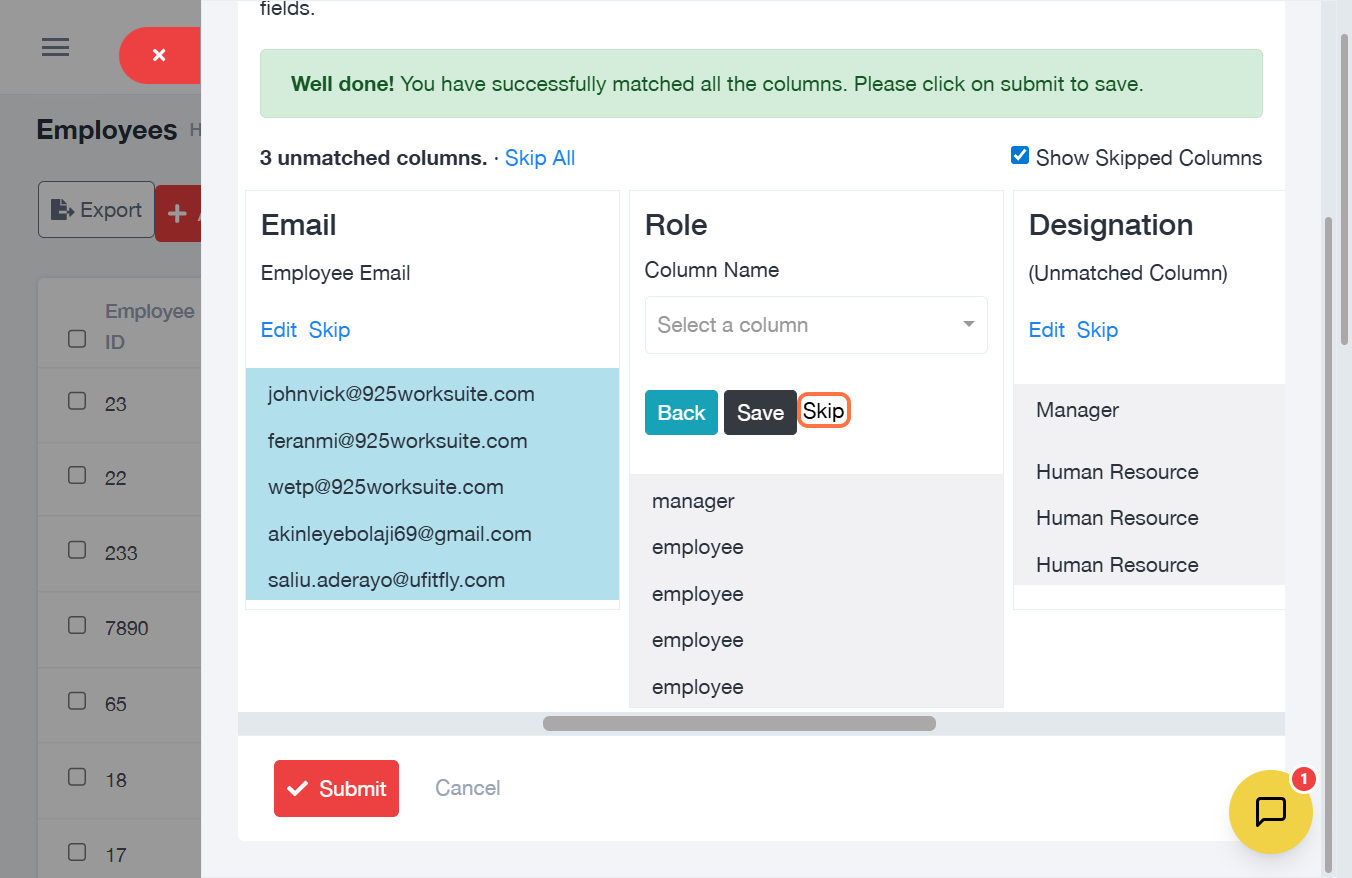Click Cancel next to Submit
This screenshot has width=1352, height=878.
467,788
